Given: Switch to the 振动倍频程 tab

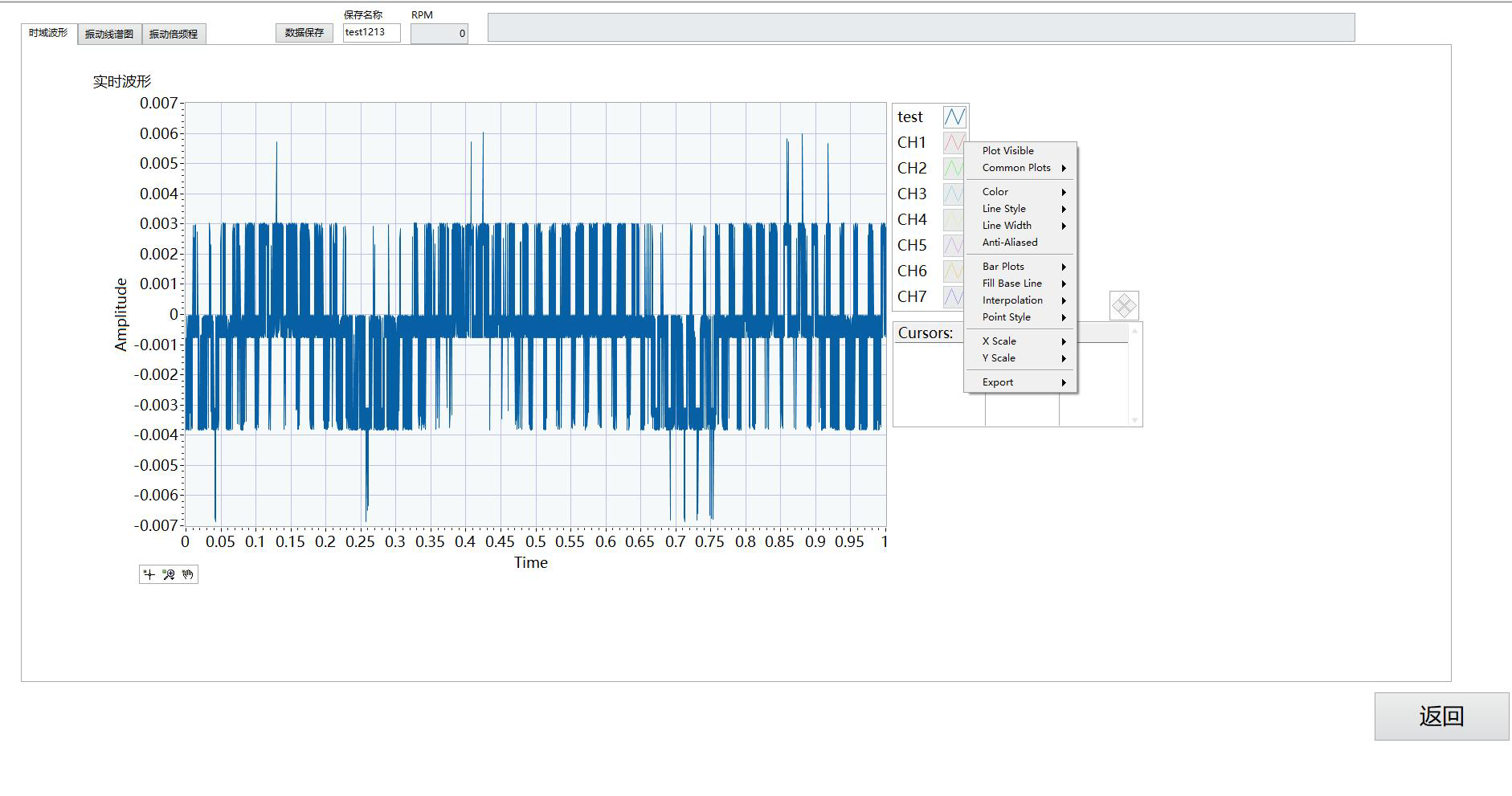Looking at the screenshot, I should click(174, 35).
